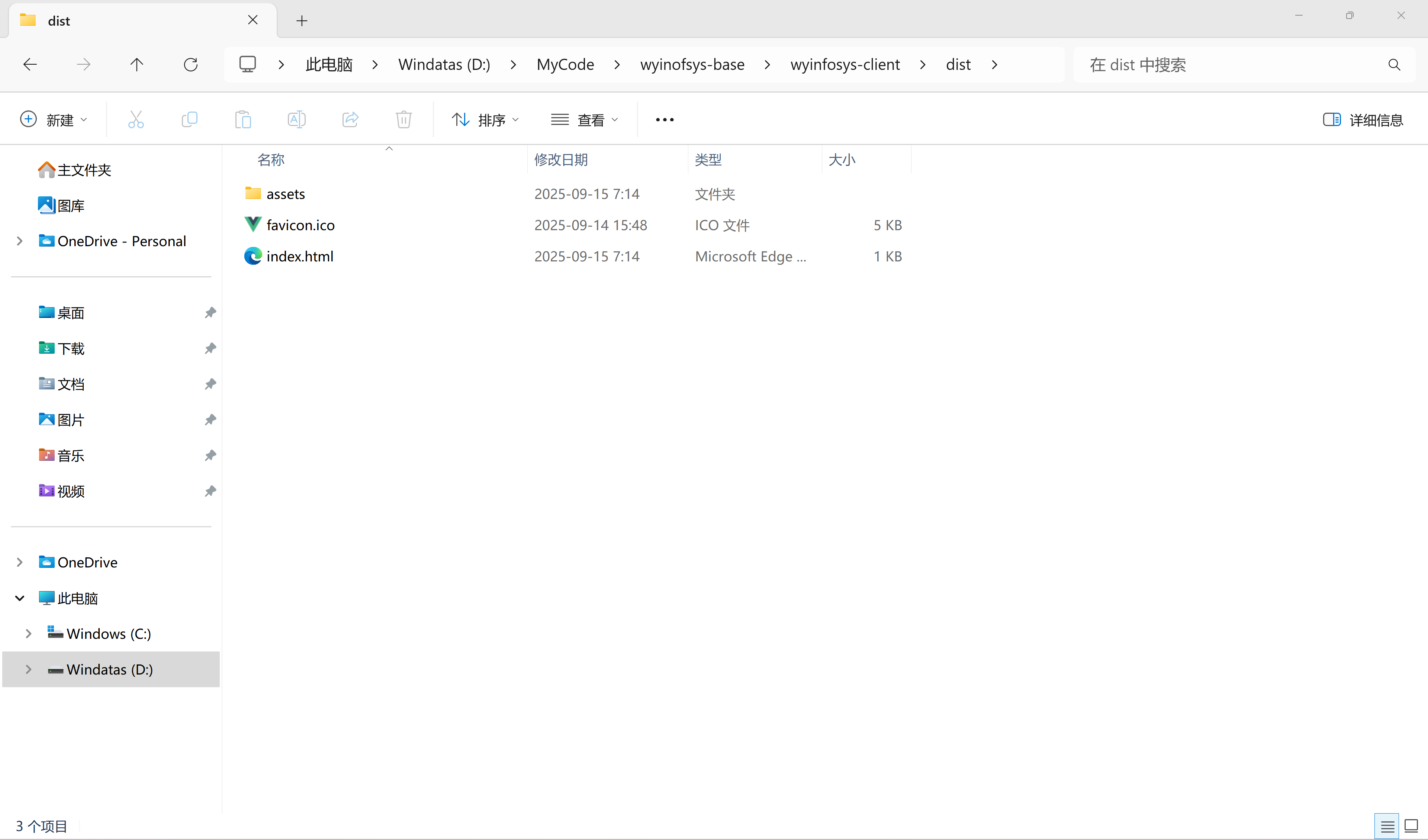Image resolution: width=1428 pixels, height=840 pixels.
Task: Click the Paste clipboard icon
Action: (x=242, y=120)
